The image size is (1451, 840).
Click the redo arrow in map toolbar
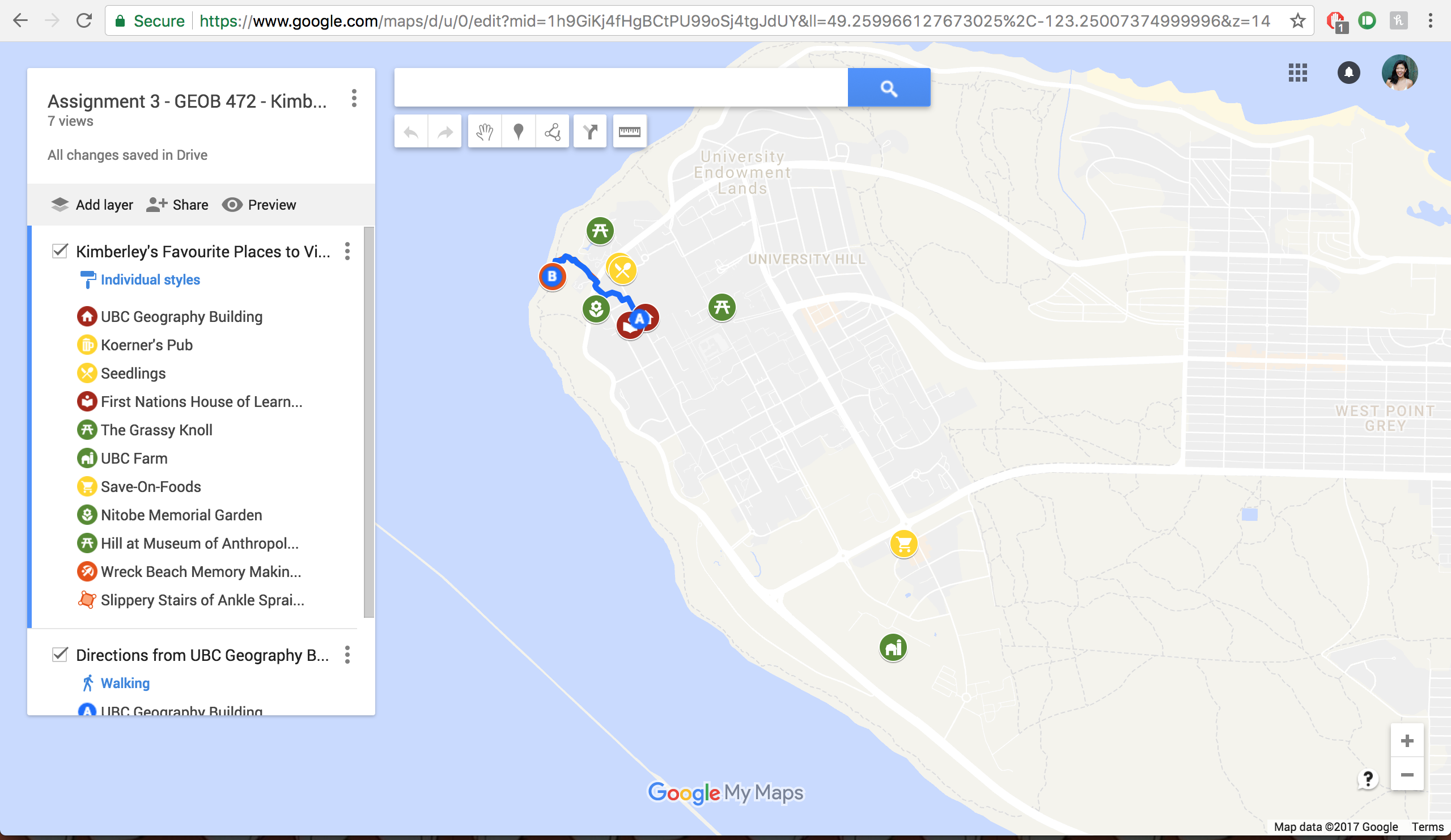pyautogui.click(x=445, y=133)
